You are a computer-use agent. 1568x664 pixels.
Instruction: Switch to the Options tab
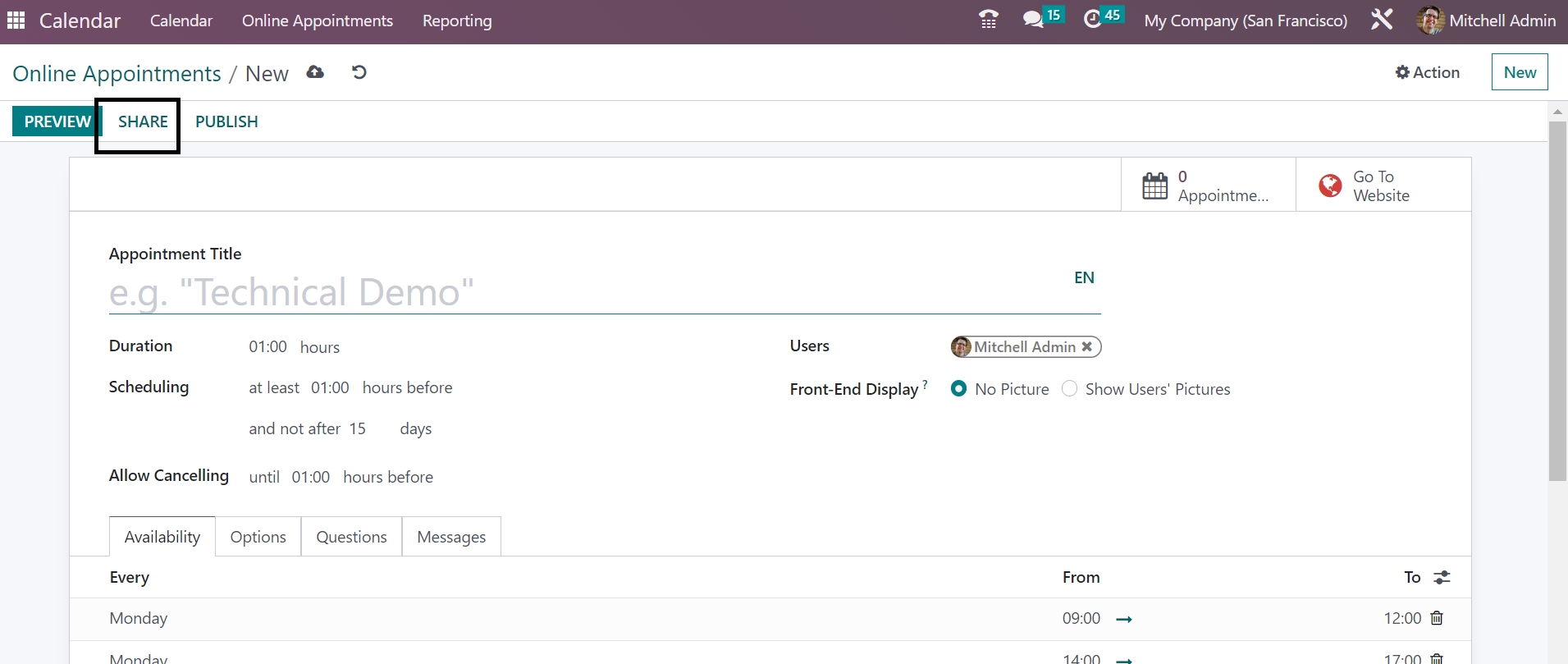[x=258, y=537]
